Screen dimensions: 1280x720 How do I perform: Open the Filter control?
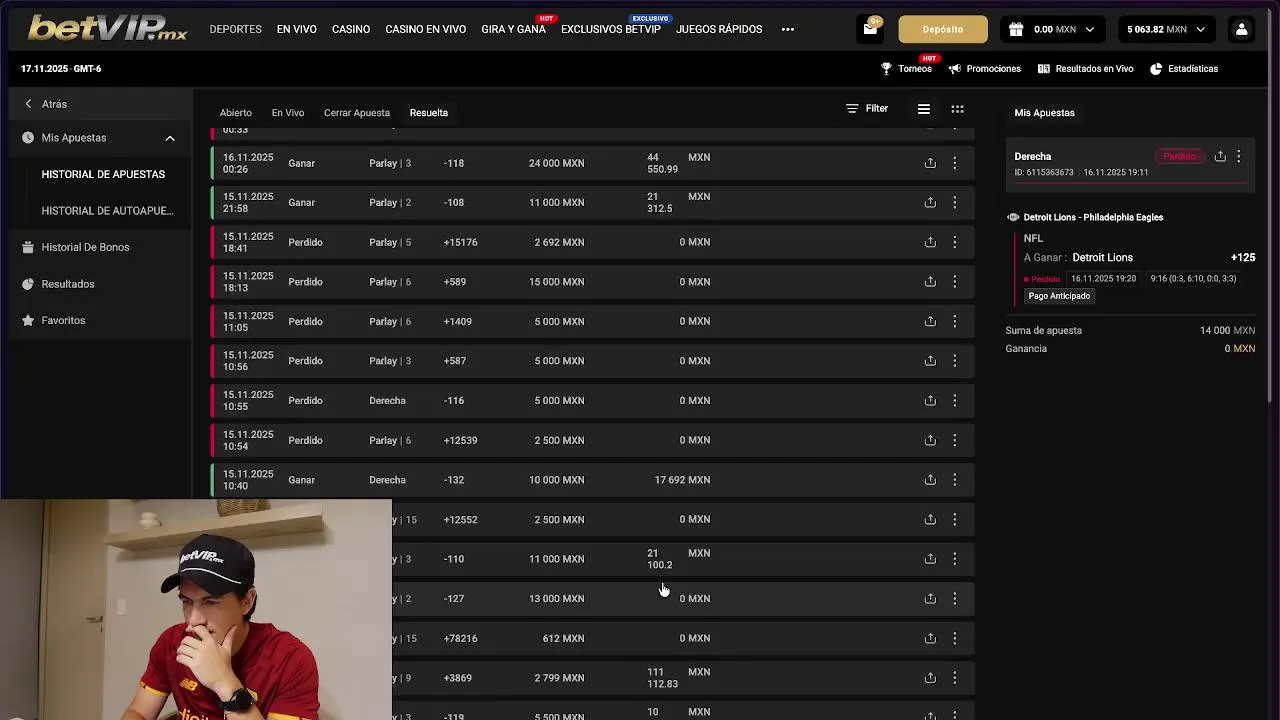[867, 109]
